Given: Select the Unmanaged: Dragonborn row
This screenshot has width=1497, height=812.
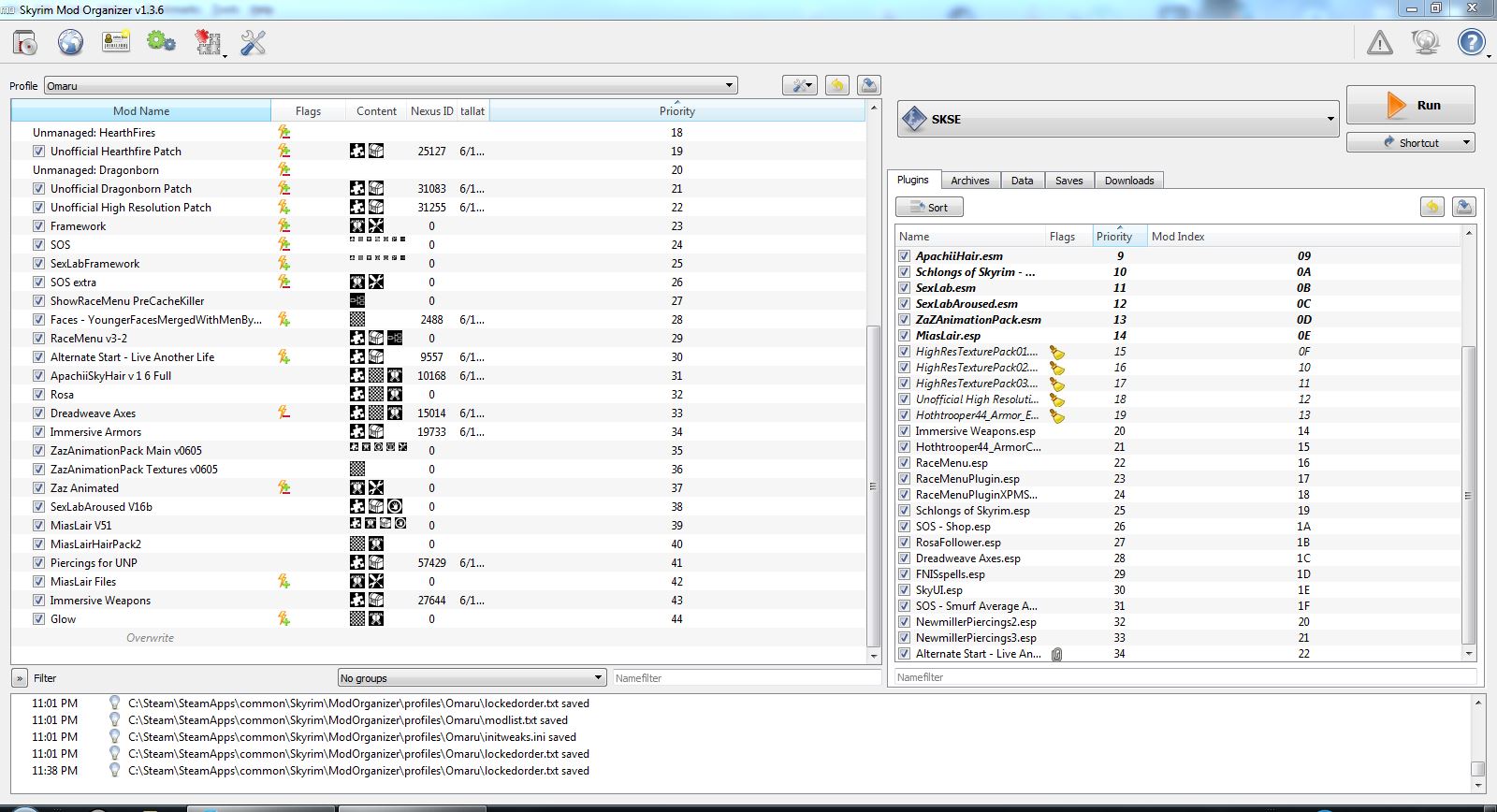Looking at the screenshot, I should tap(440, 169).
